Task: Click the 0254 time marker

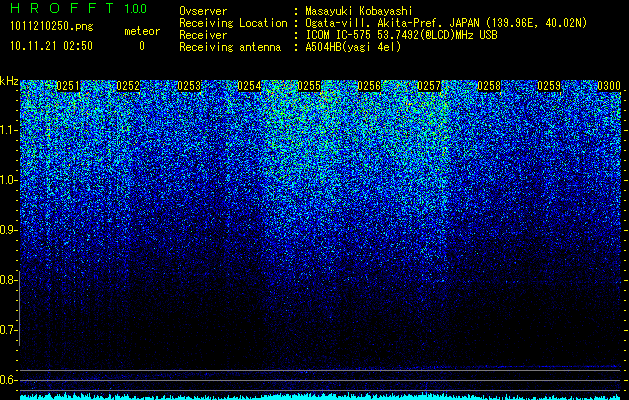Action: click(x=249, y=86)
